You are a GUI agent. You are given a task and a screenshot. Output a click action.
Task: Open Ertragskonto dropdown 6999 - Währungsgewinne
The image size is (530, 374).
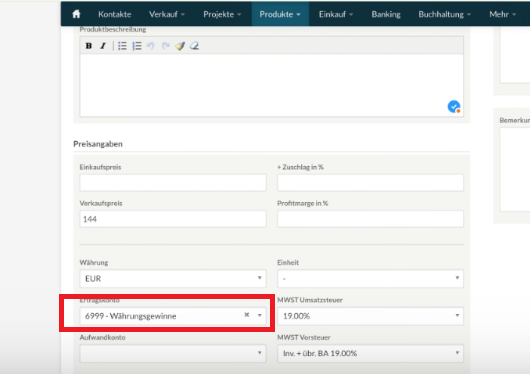[173, 316]
